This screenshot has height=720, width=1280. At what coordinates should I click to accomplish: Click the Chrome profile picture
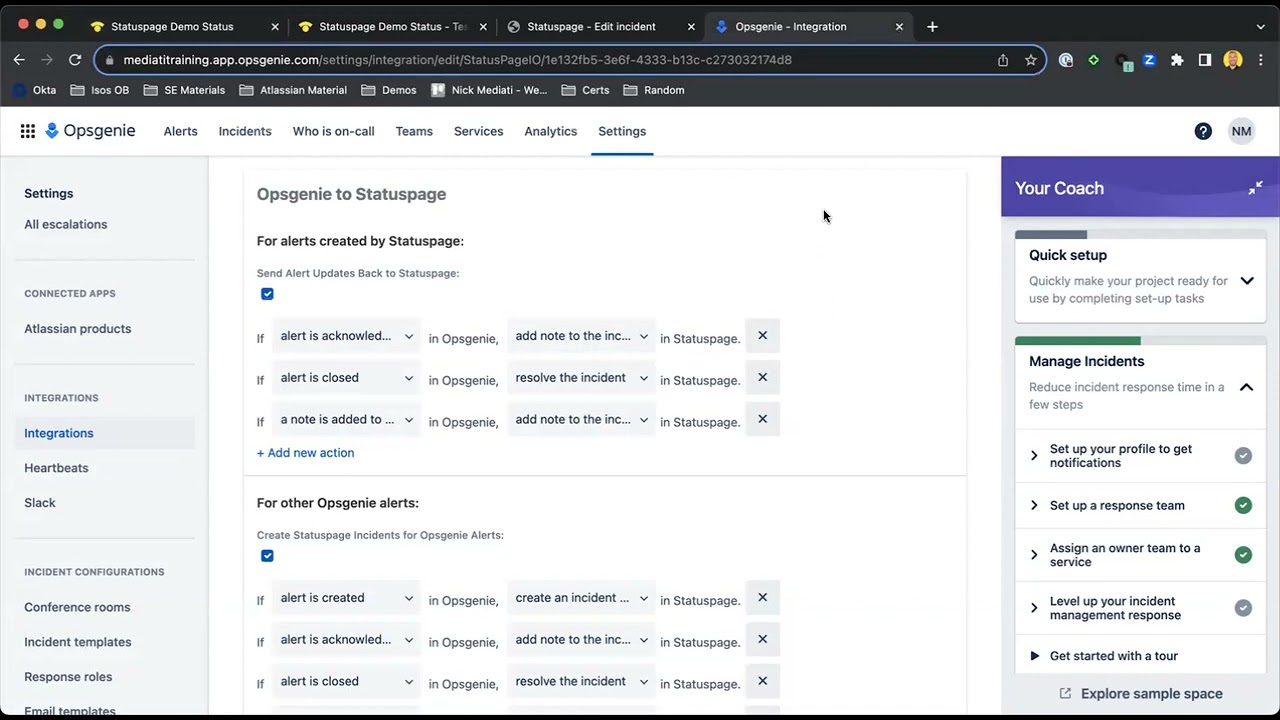1233,60
